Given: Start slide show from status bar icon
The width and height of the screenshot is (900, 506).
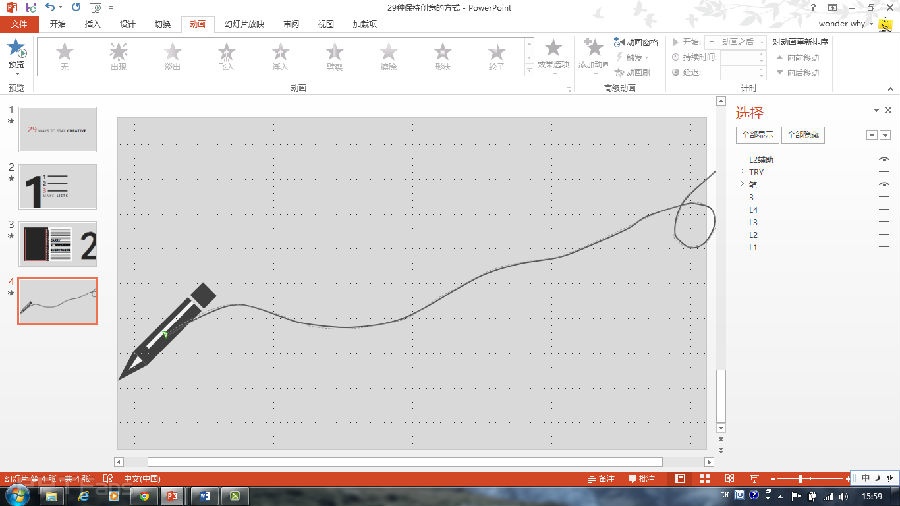Looking at the screenshot, I should click(x=754, y=478).
